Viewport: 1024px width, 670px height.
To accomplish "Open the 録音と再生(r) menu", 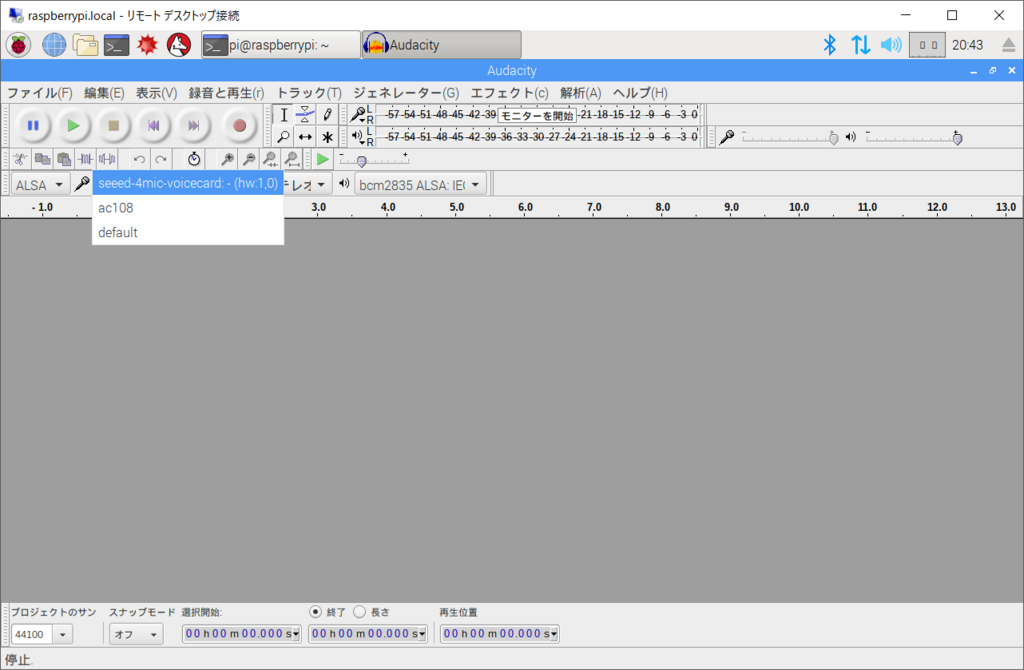I will 227,93.
